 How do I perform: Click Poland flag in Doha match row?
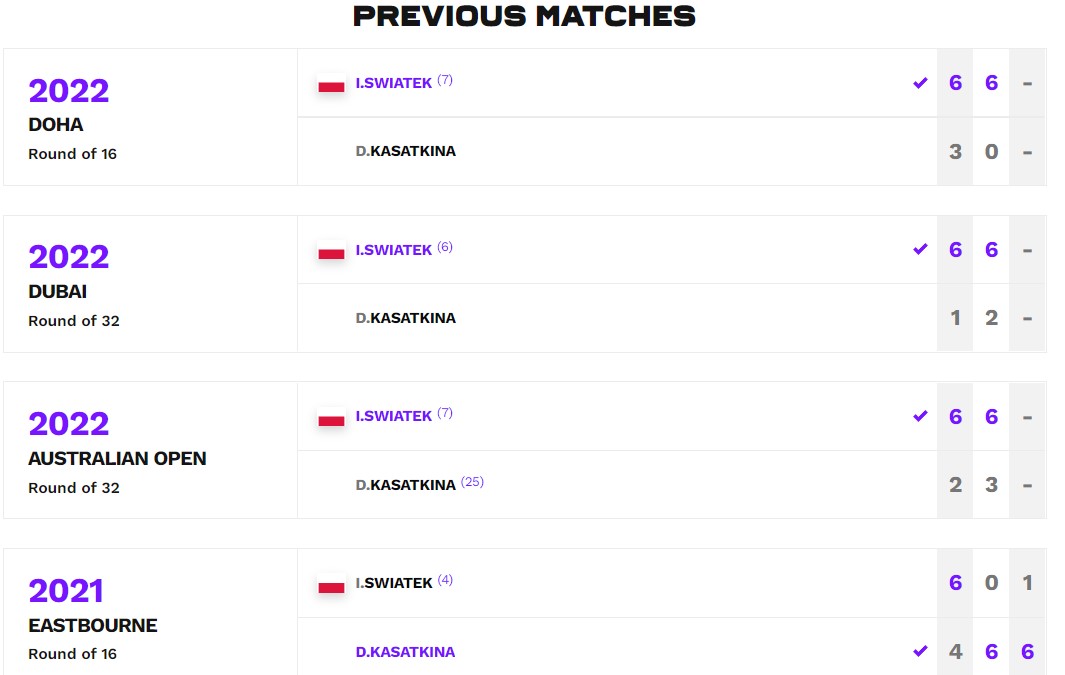[x=331, y=87]
